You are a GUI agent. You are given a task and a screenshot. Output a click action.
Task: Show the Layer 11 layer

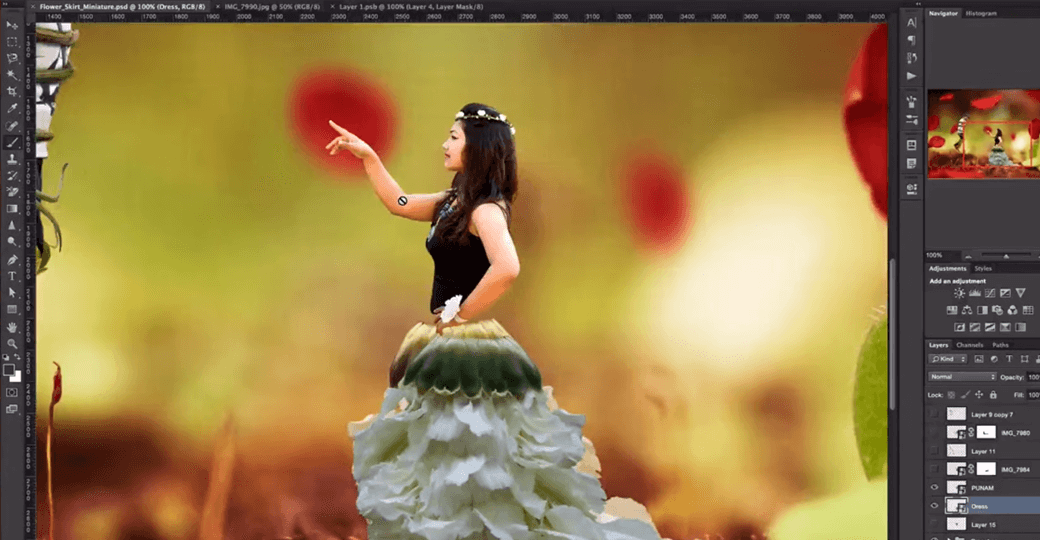pos(935,451)
